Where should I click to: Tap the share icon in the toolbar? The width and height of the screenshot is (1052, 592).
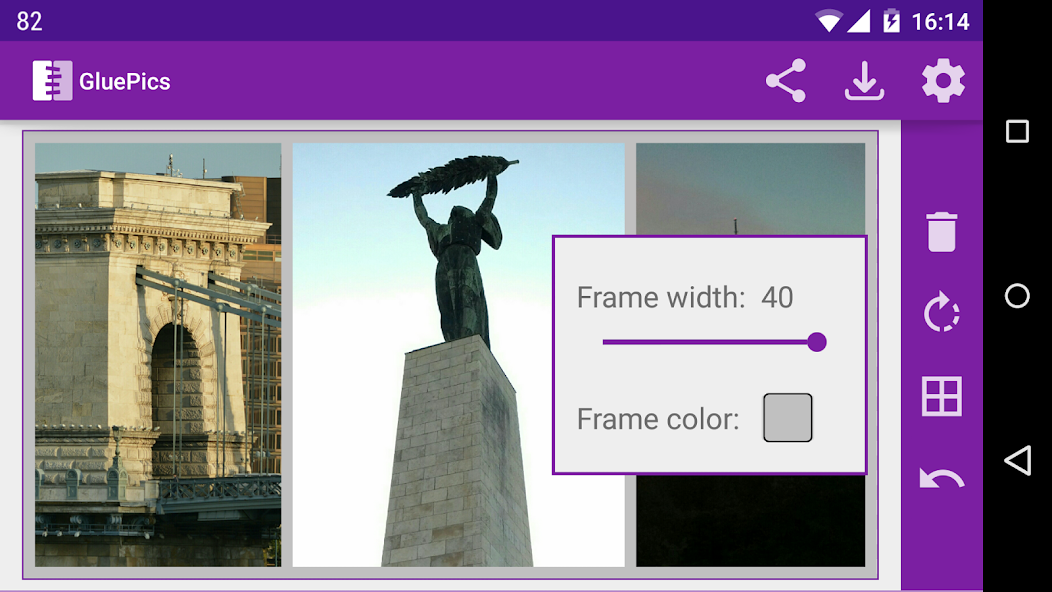pos(786,81)
